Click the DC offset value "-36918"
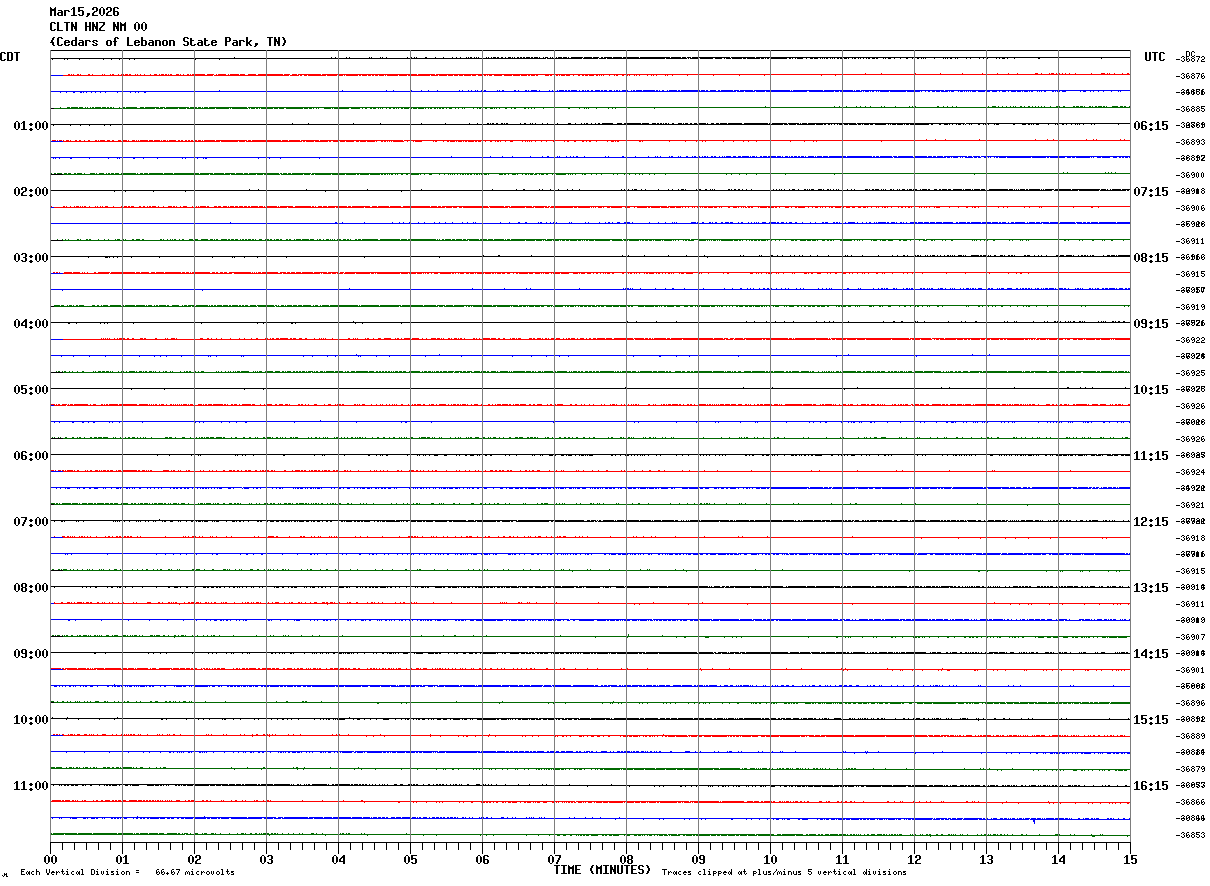The width and height of the screenshot is (1210, 886). (x=1191, y=538)
